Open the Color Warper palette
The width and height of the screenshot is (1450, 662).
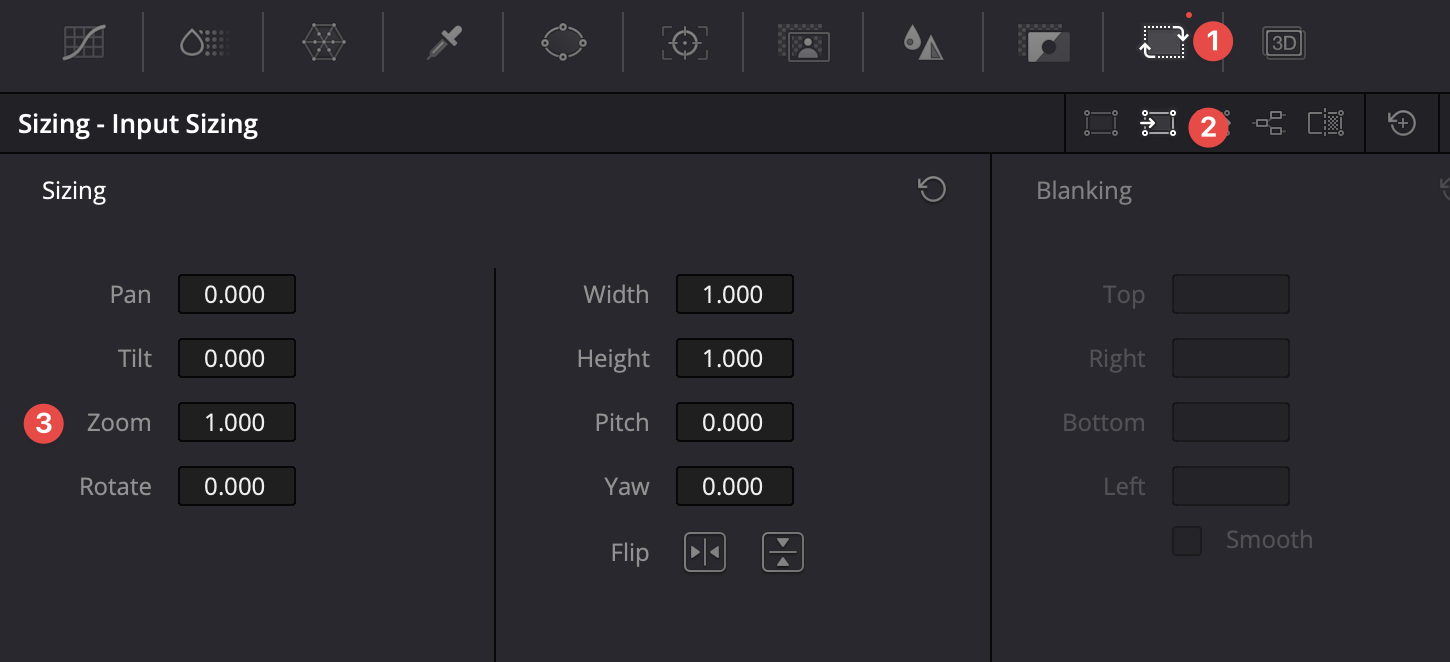324,42
